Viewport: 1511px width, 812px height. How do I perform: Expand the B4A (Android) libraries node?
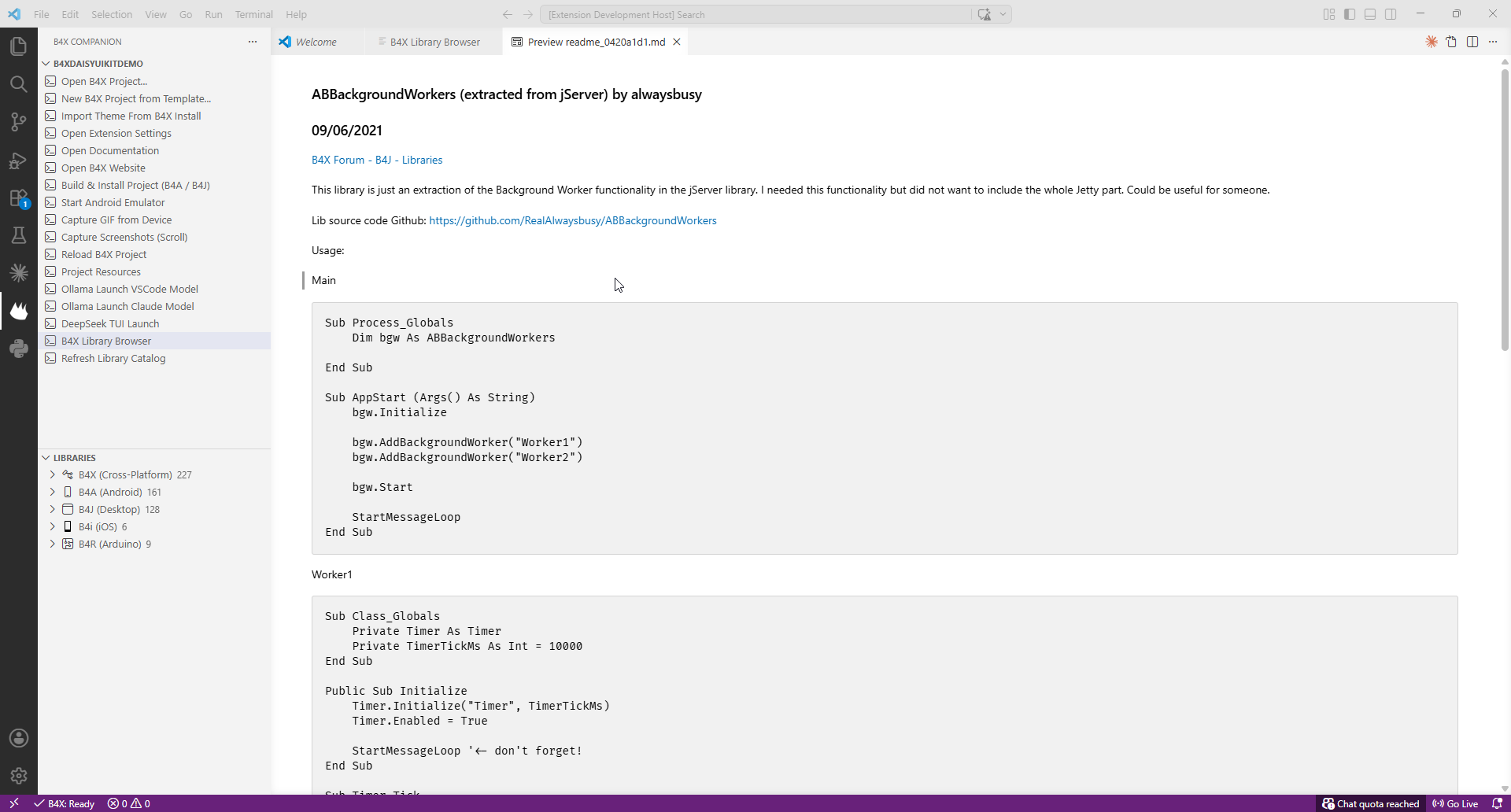tap(53, 492)
